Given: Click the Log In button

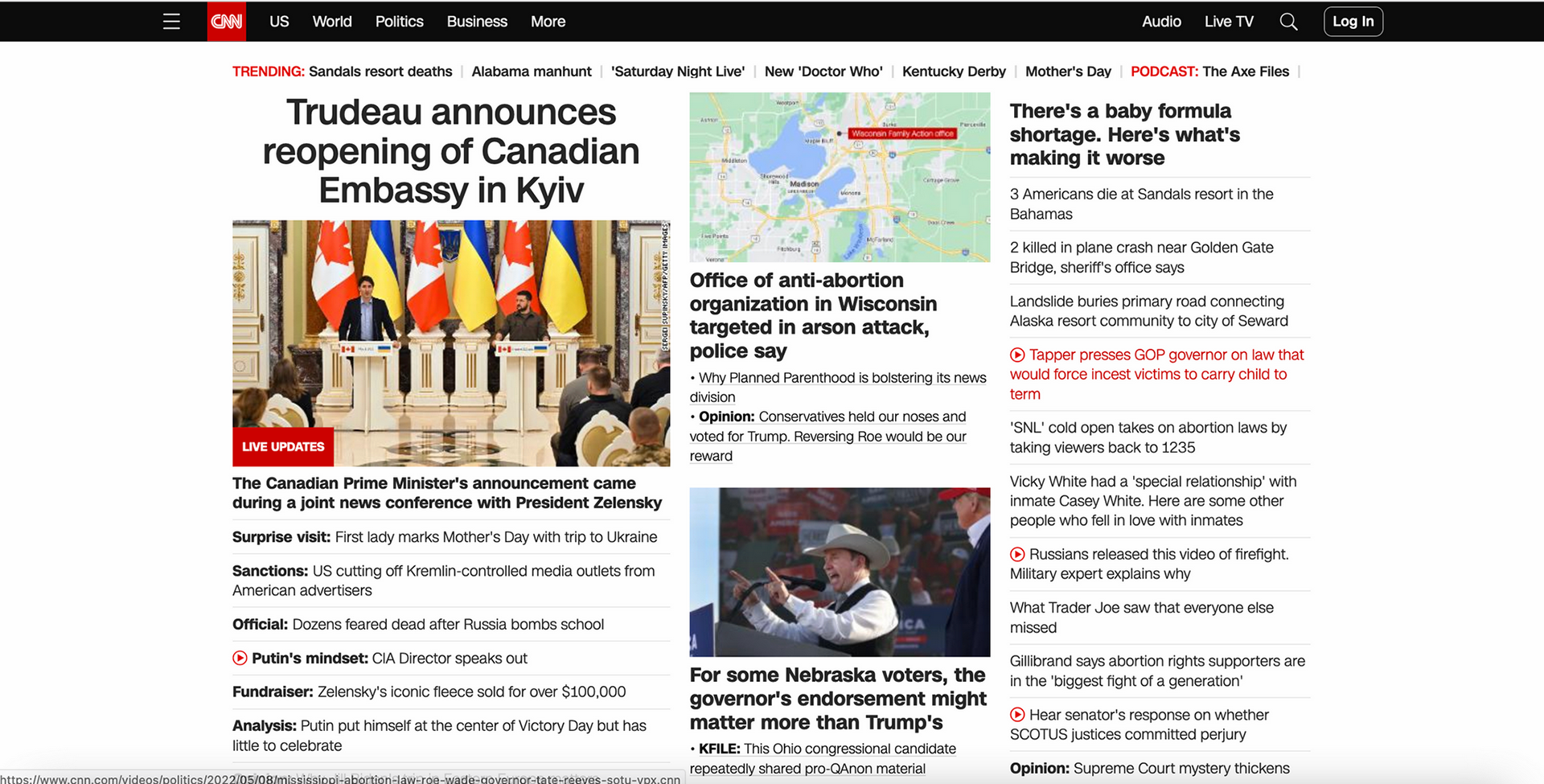Looking at the screenshot, I should (x=1353, y=22).
